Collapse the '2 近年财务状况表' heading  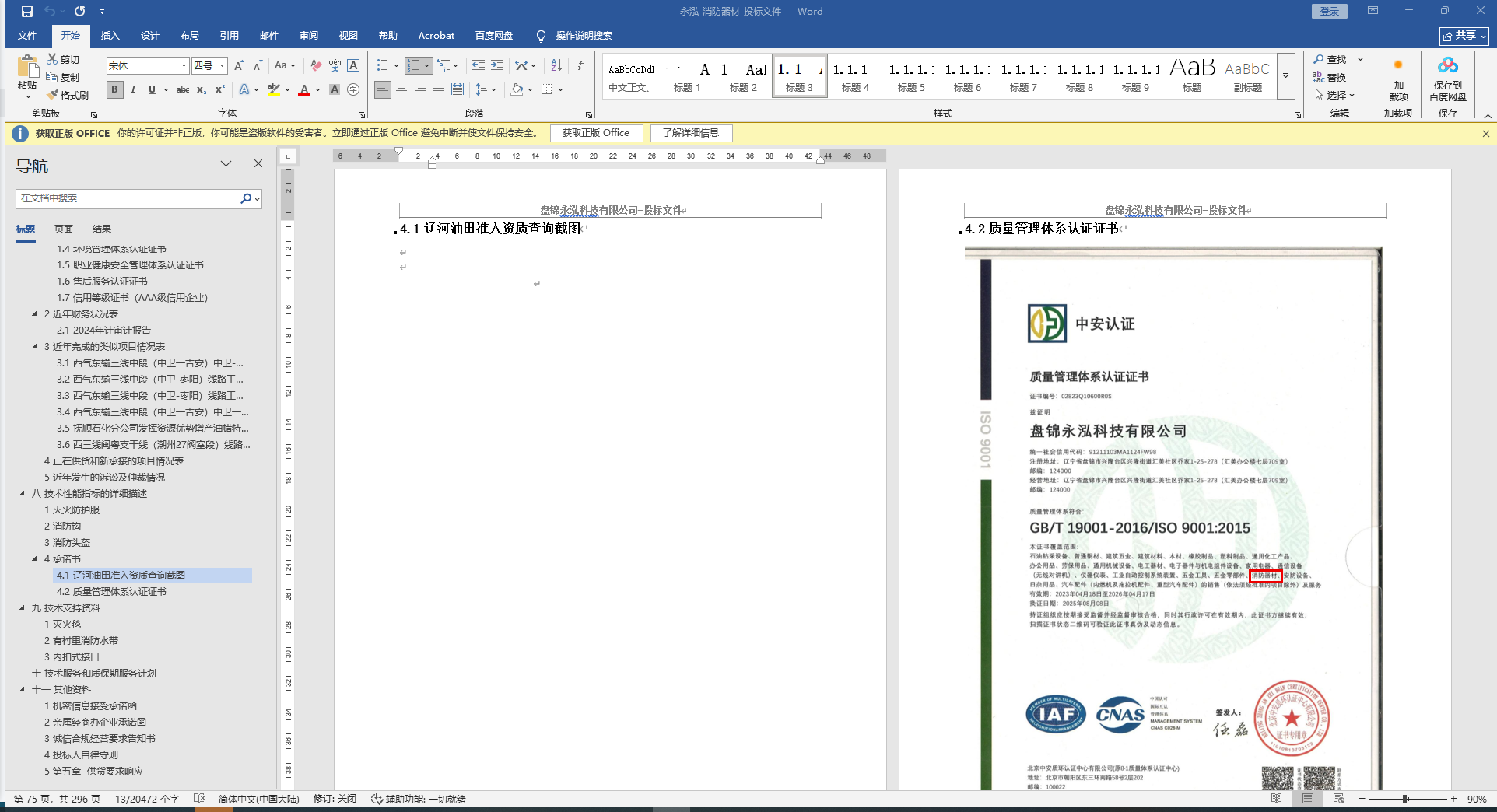point(34,314)
